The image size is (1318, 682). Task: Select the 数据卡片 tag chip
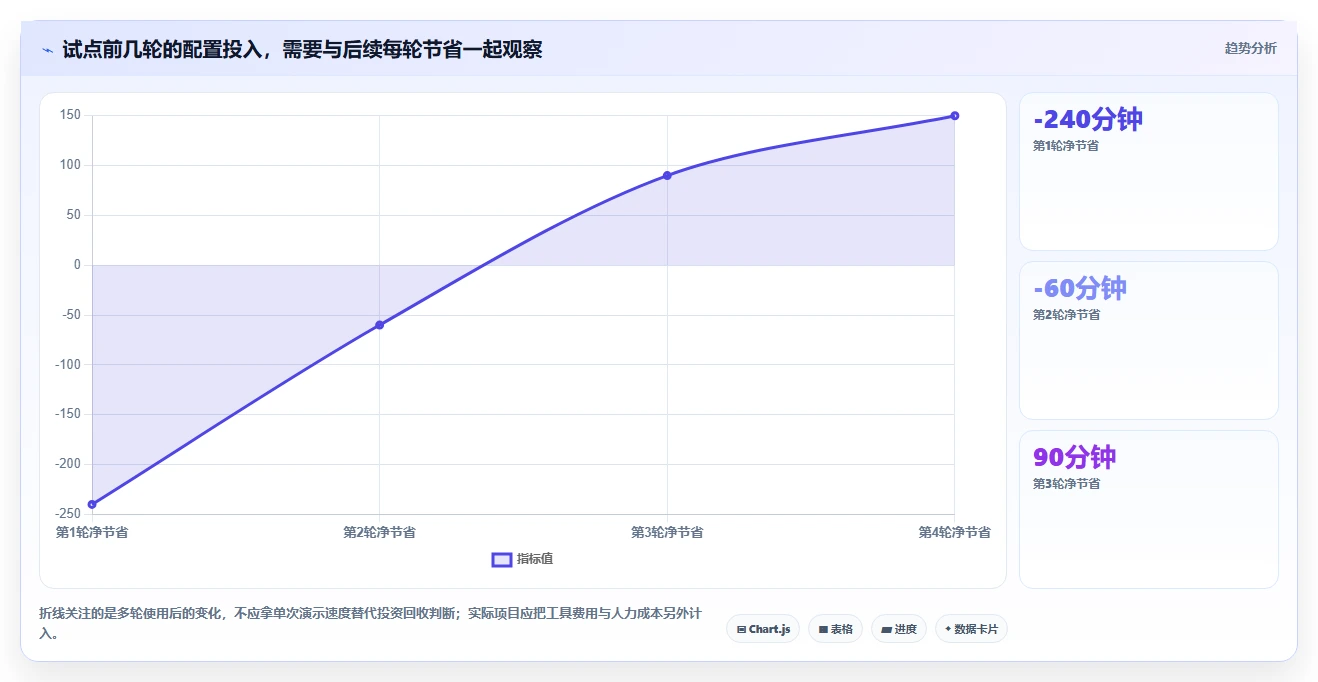tap(971, 629)
